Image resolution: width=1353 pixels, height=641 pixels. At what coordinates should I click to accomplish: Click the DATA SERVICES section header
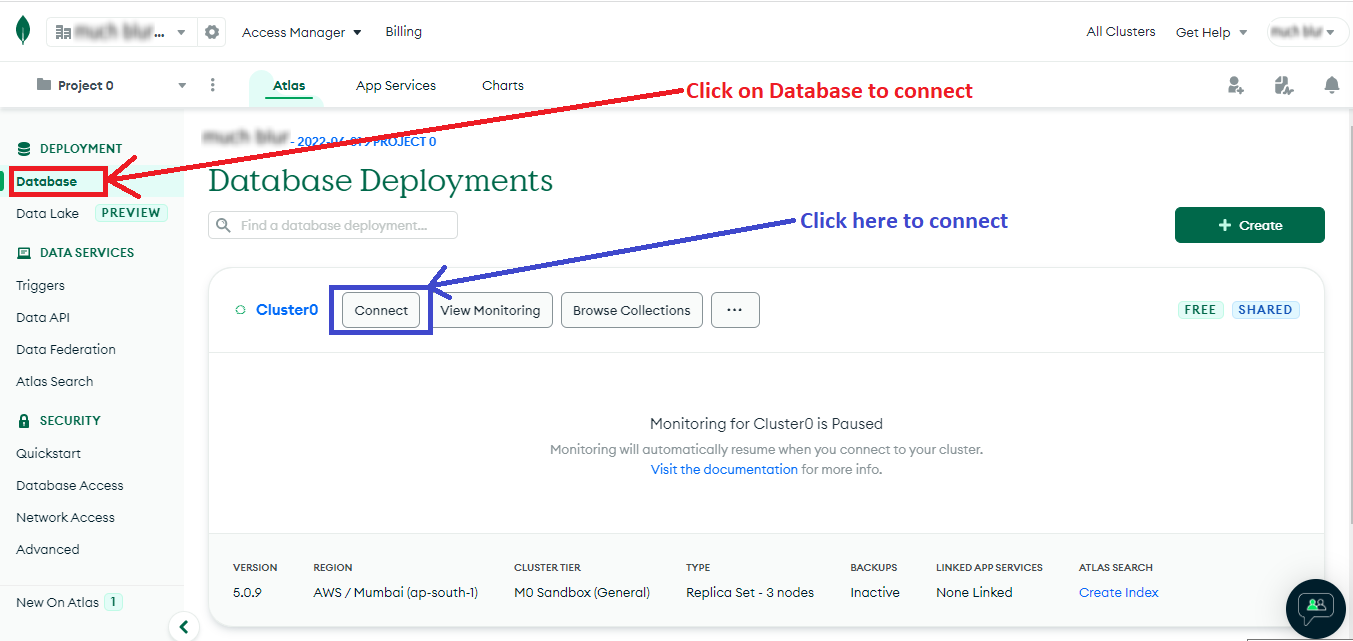click(87, 253)
